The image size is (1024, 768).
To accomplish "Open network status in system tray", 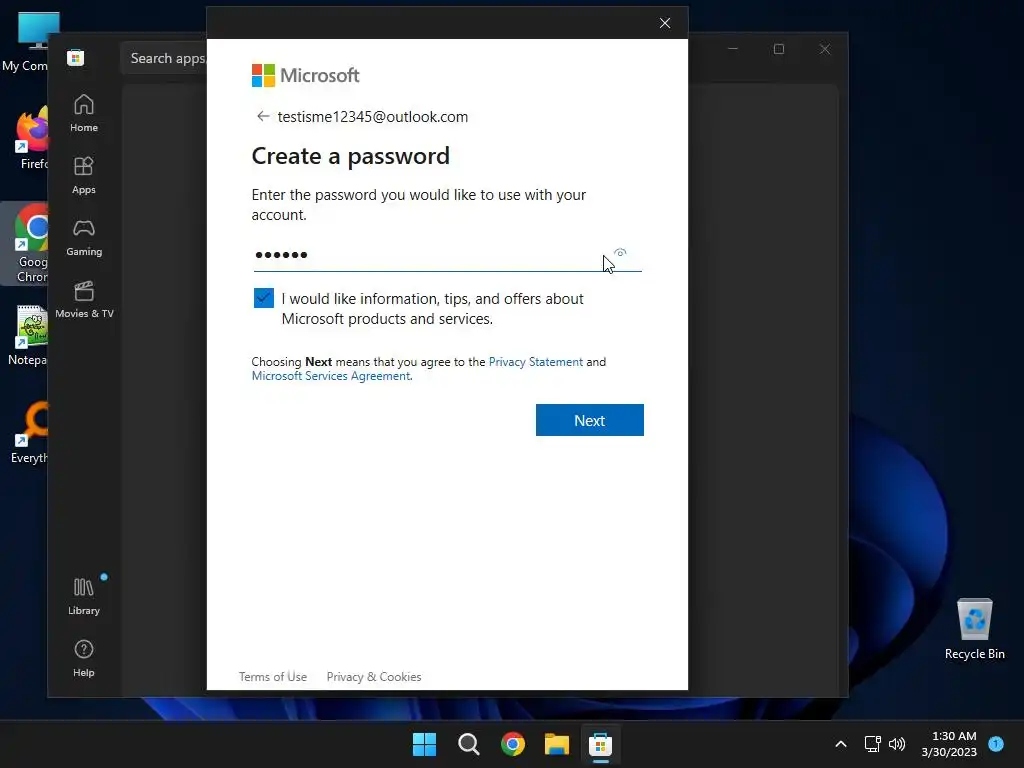I will click(x=872, y=744).
